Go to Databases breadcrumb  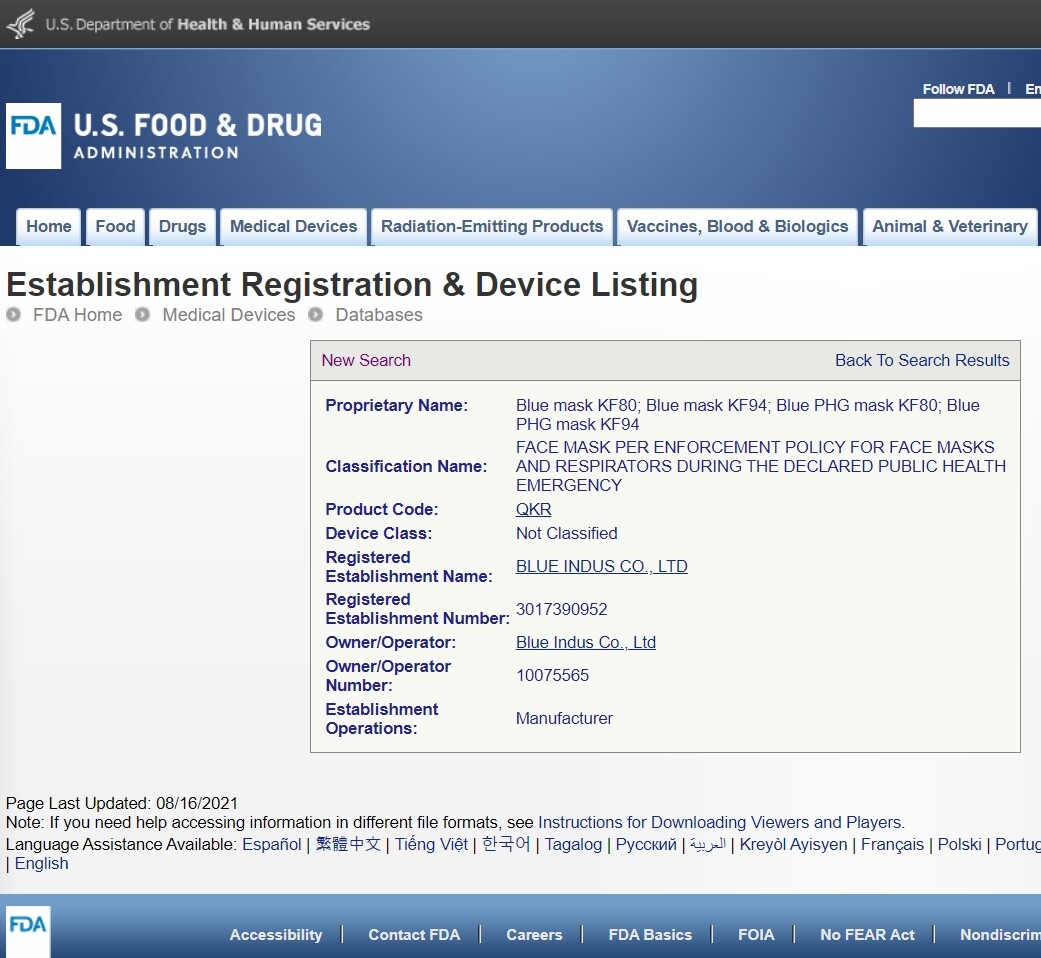pos(379,315)
